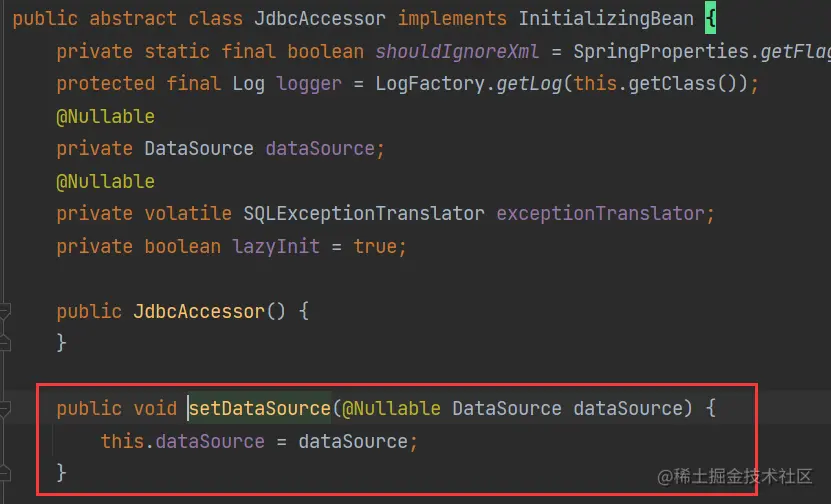Click the fold end marker beside setDataSource's closing brace
This screenshot has width=831, height=504.
pyautogui.click(x=5, y=473)
